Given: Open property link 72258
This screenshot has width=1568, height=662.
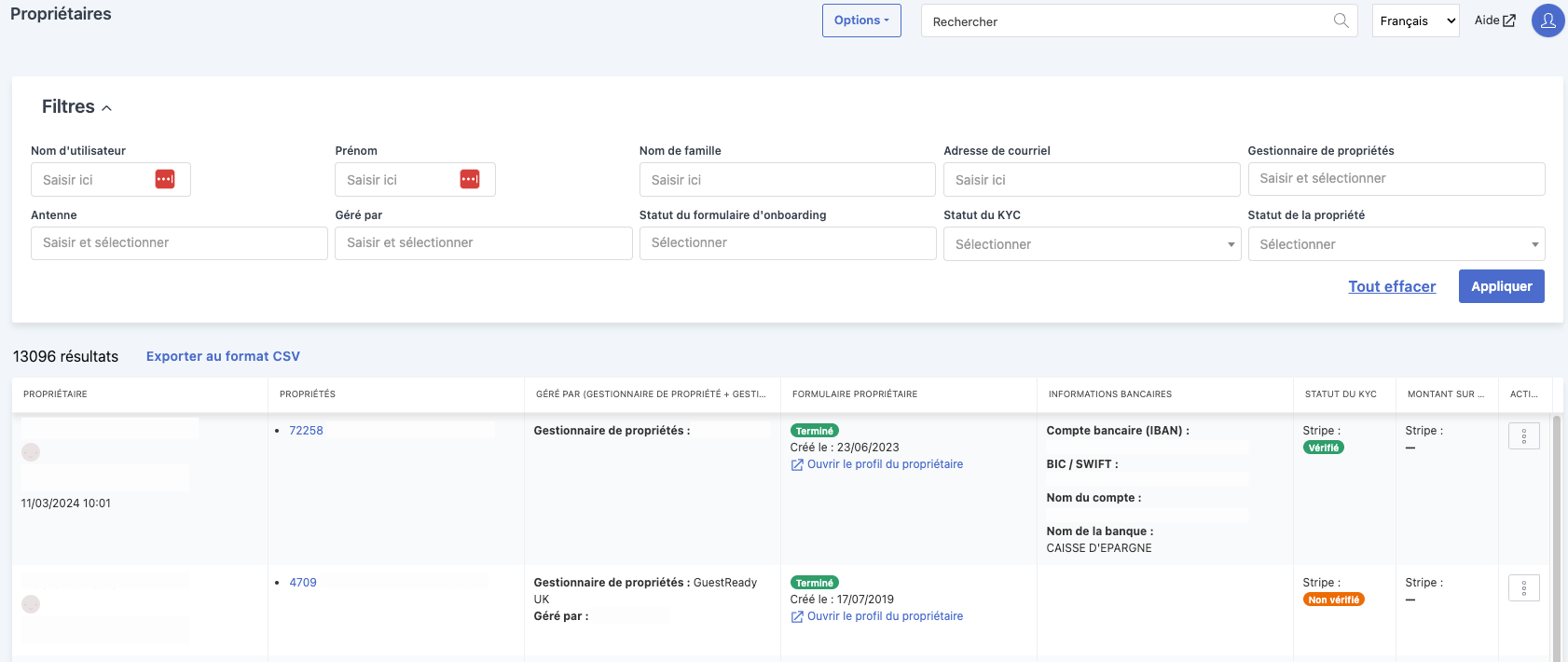Looking at the screenshot, I should click(306, 431).
